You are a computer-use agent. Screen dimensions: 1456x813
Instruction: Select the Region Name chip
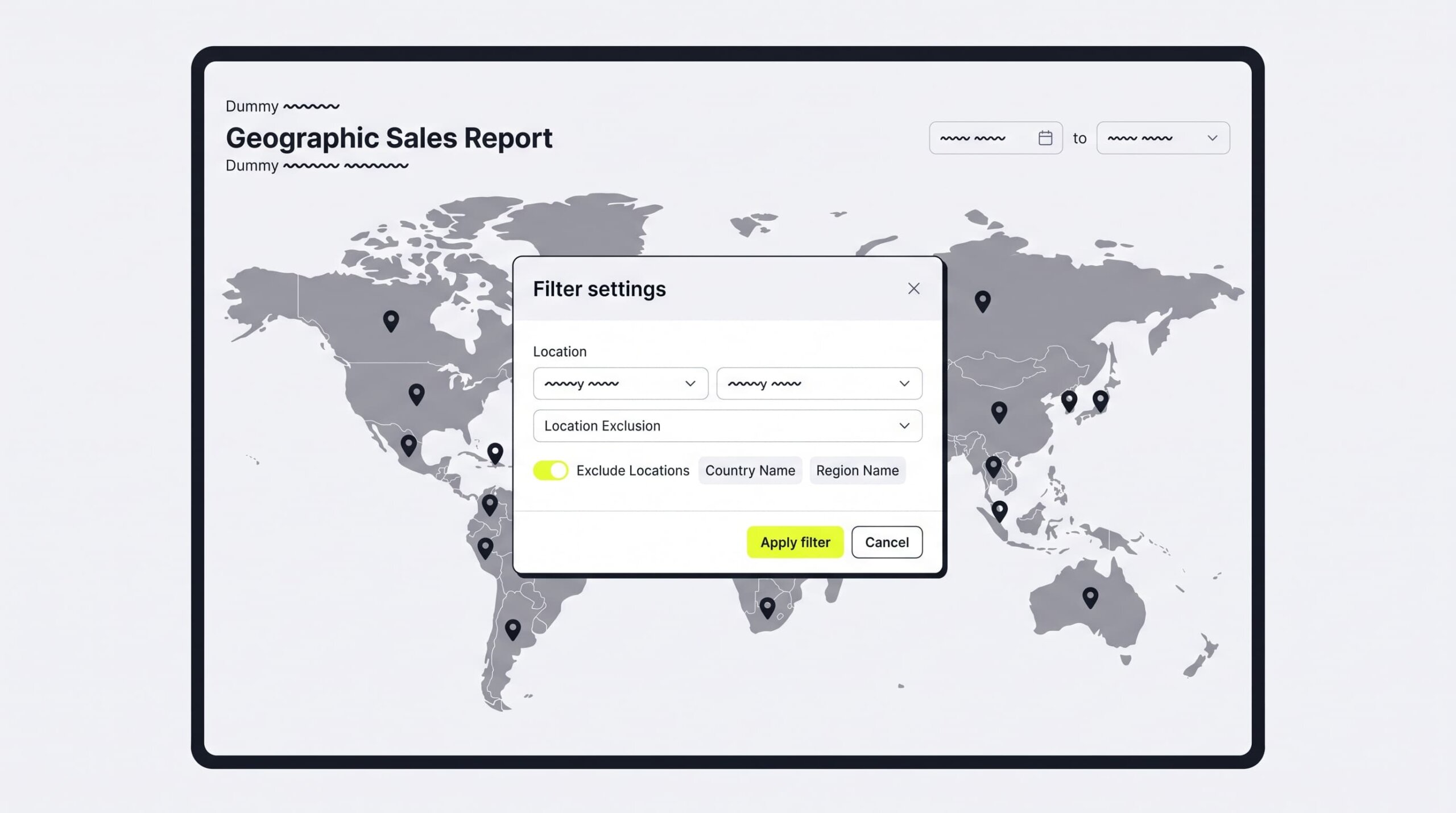[857, 471]
